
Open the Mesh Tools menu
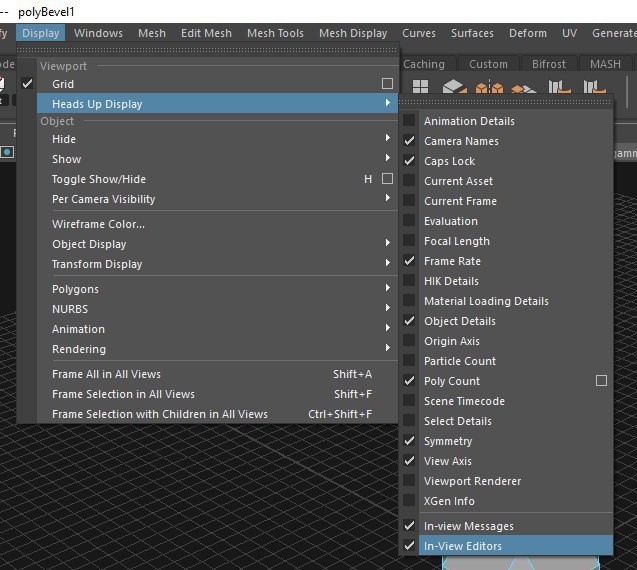tap(275, 33)
